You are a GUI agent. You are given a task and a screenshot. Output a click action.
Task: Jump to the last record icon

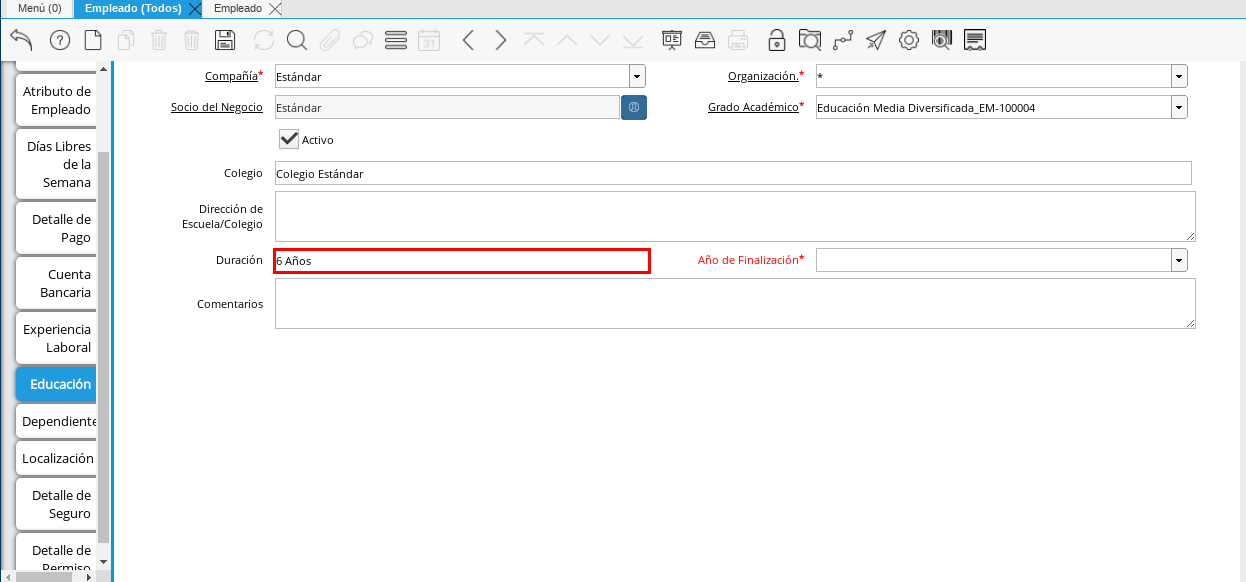click(x=633, y=40)
